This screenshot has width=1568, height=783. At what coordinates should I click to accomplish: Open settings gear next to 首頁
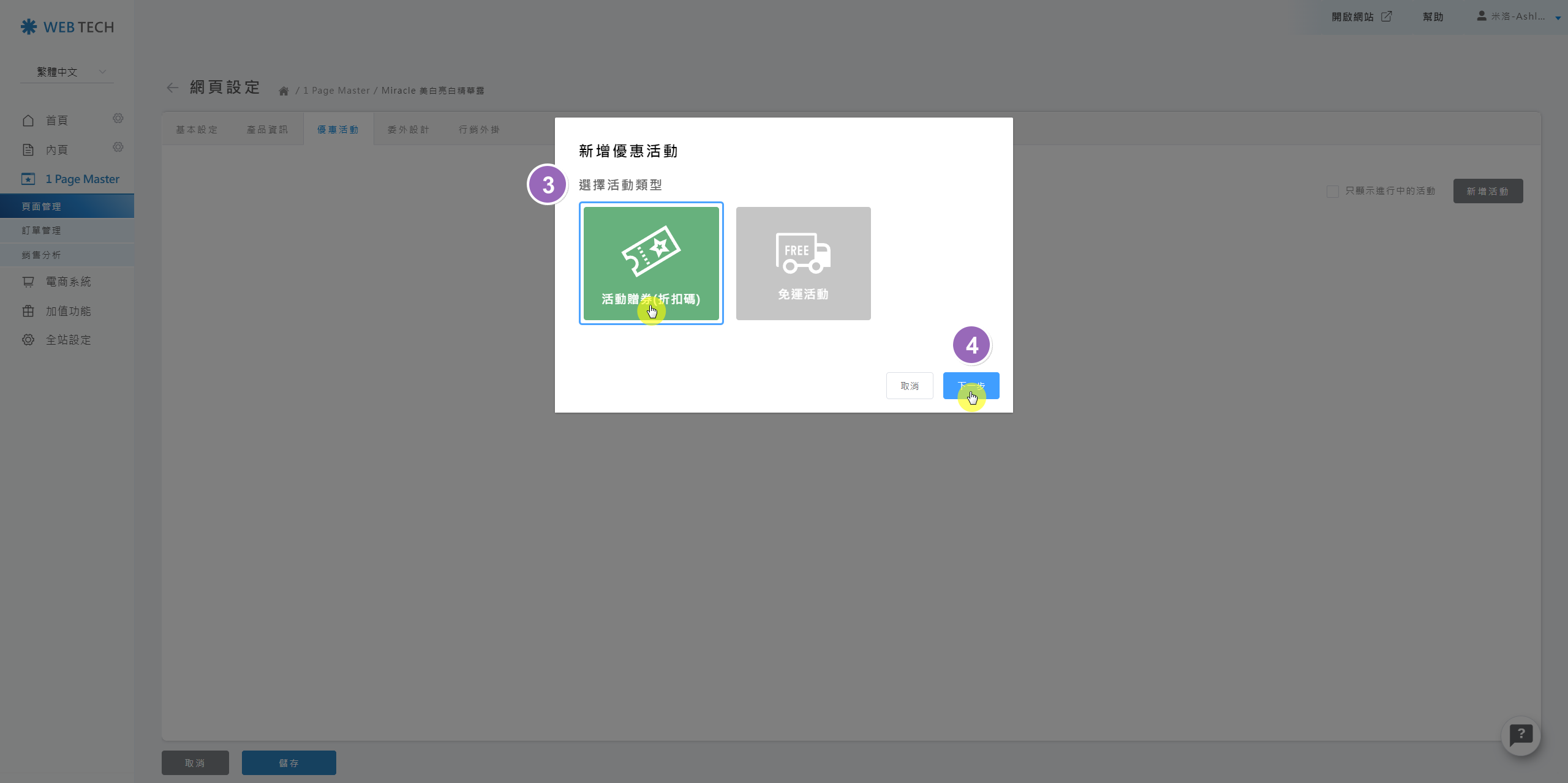118,118
